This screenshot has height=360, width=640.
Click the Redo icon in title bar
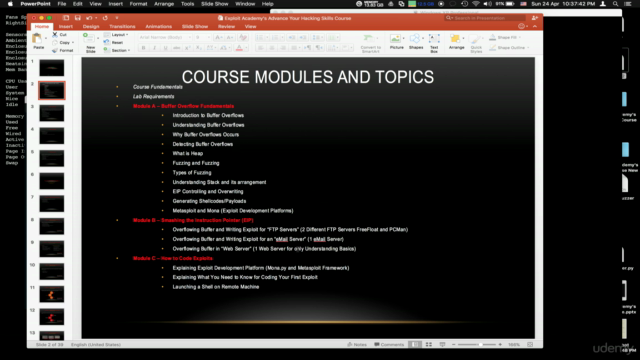click(x=105, y=18)
